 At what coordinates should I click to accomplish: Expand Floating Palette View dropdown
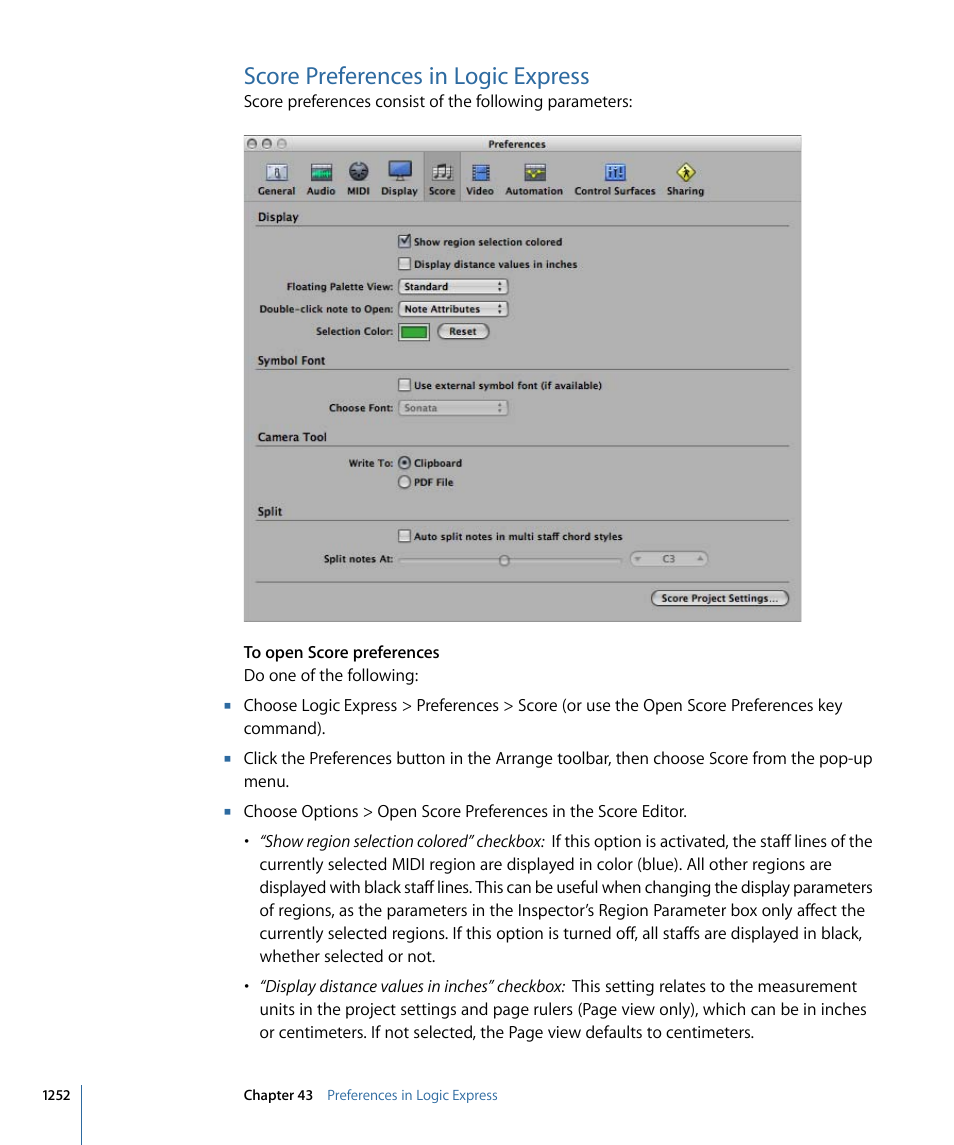click(453, 287)
